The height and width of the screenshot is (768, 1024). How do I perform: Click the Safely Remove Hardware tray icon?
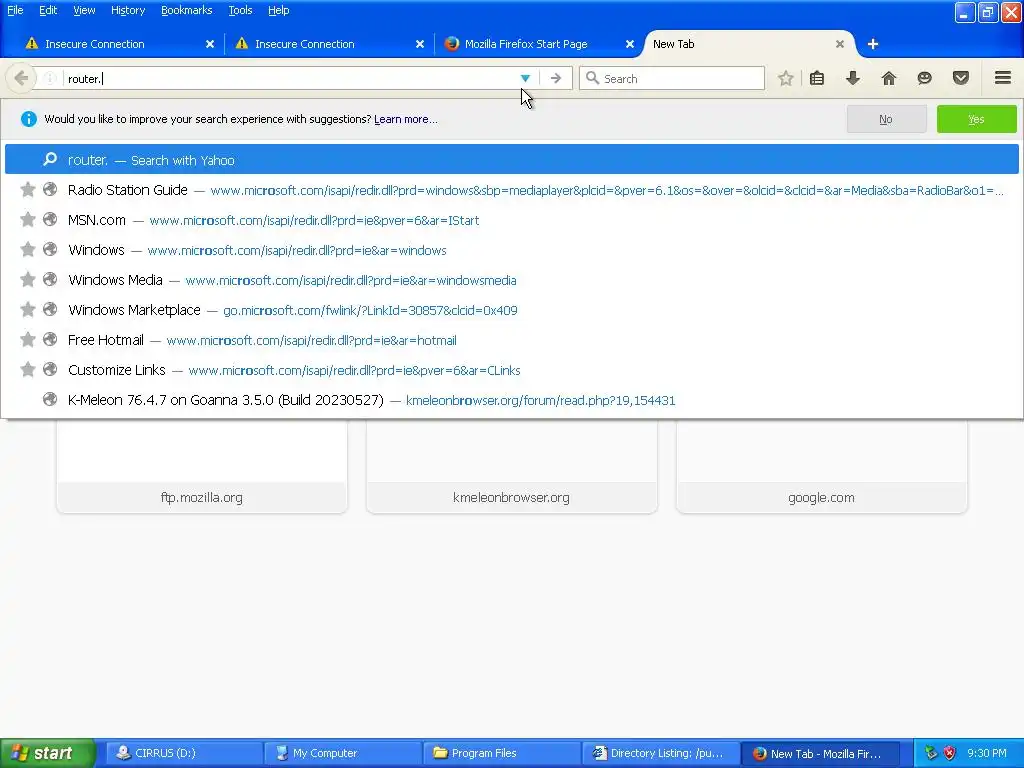pyautogui.click(x=931, y=754)
